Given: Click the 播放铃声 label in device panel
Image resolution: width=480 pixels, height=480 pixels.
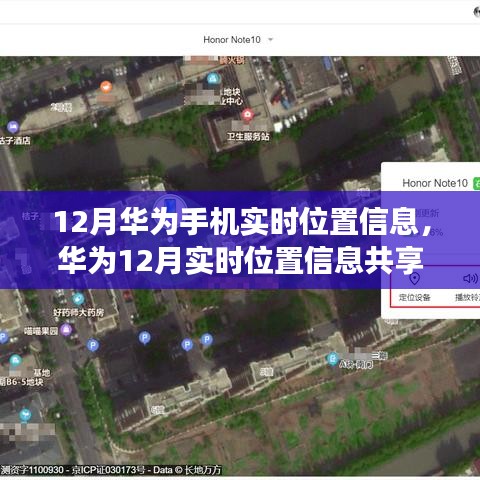Looking at the screenshot, I should [467, 297].
